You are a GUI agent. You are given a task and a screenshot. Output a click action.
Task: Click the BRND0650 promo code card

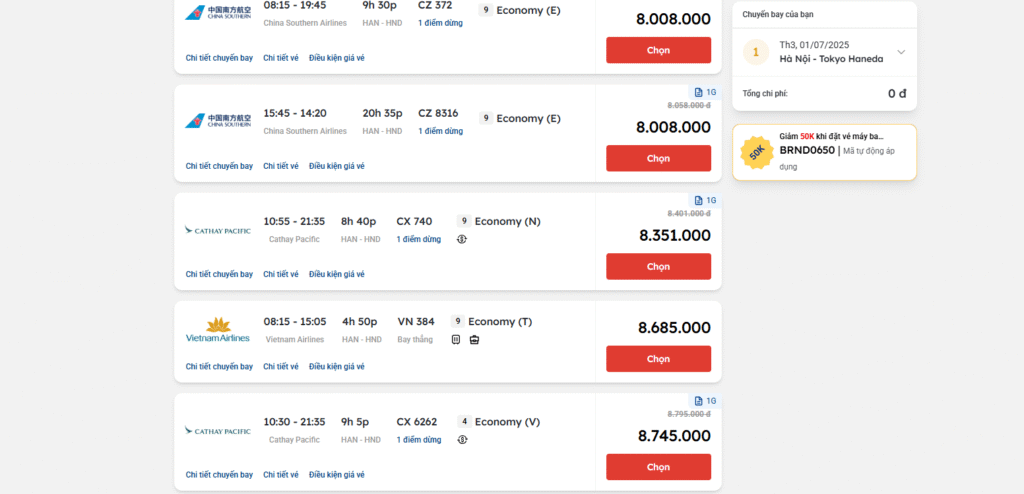[x=824, y=152]
